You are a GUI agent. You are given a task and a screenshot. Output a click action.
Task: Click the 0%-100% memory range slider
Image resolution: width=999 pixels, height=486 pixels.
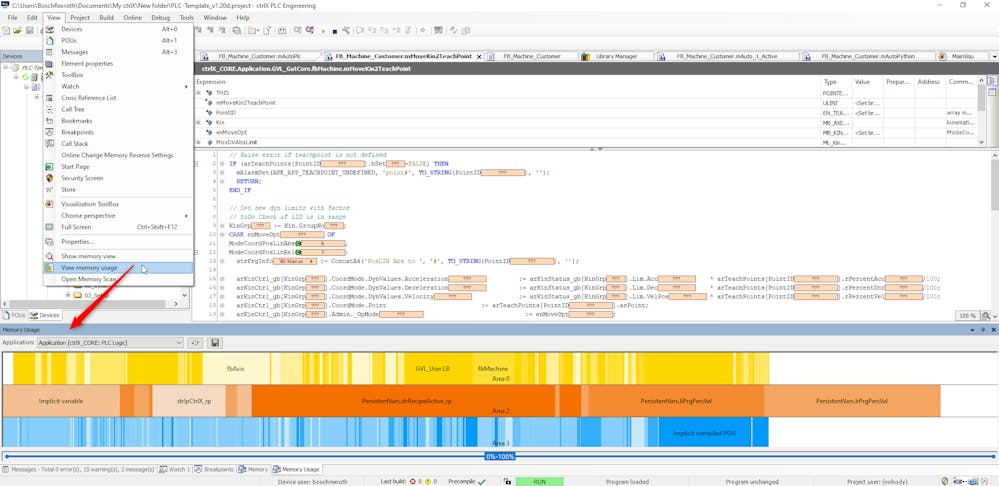(x=499, y=456)
